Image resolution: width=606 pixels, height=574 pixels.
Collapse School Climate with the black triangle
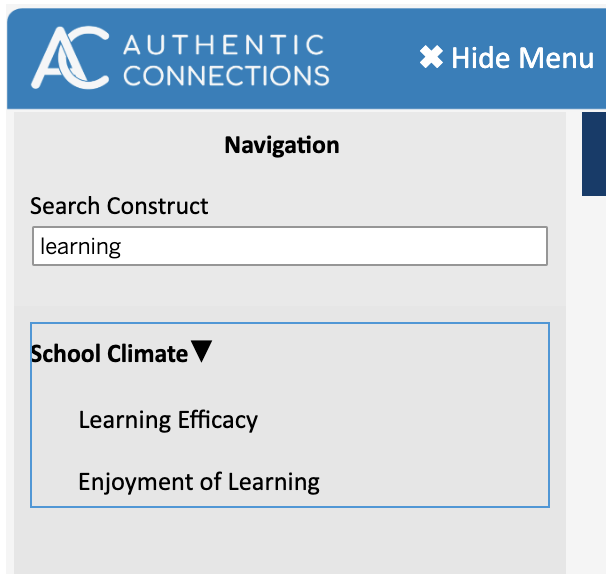[202, 351]
